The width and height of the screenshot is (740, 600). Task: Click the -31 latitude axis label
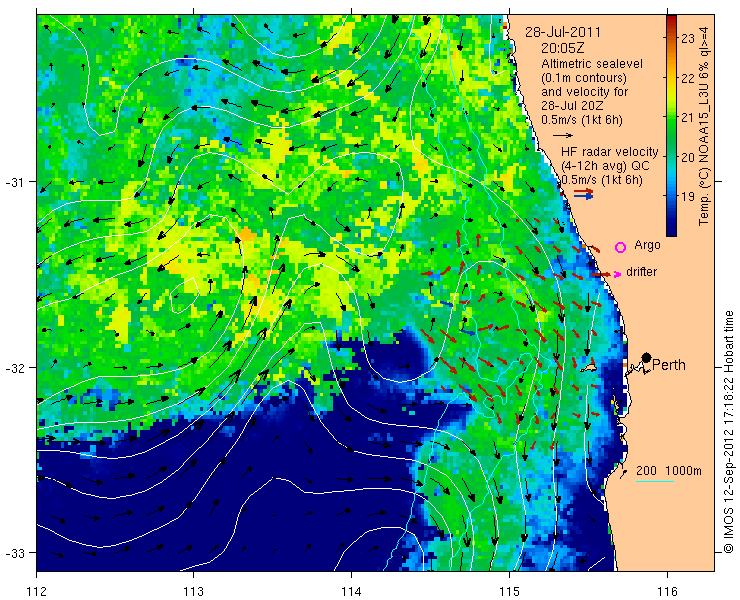[16, 182]
